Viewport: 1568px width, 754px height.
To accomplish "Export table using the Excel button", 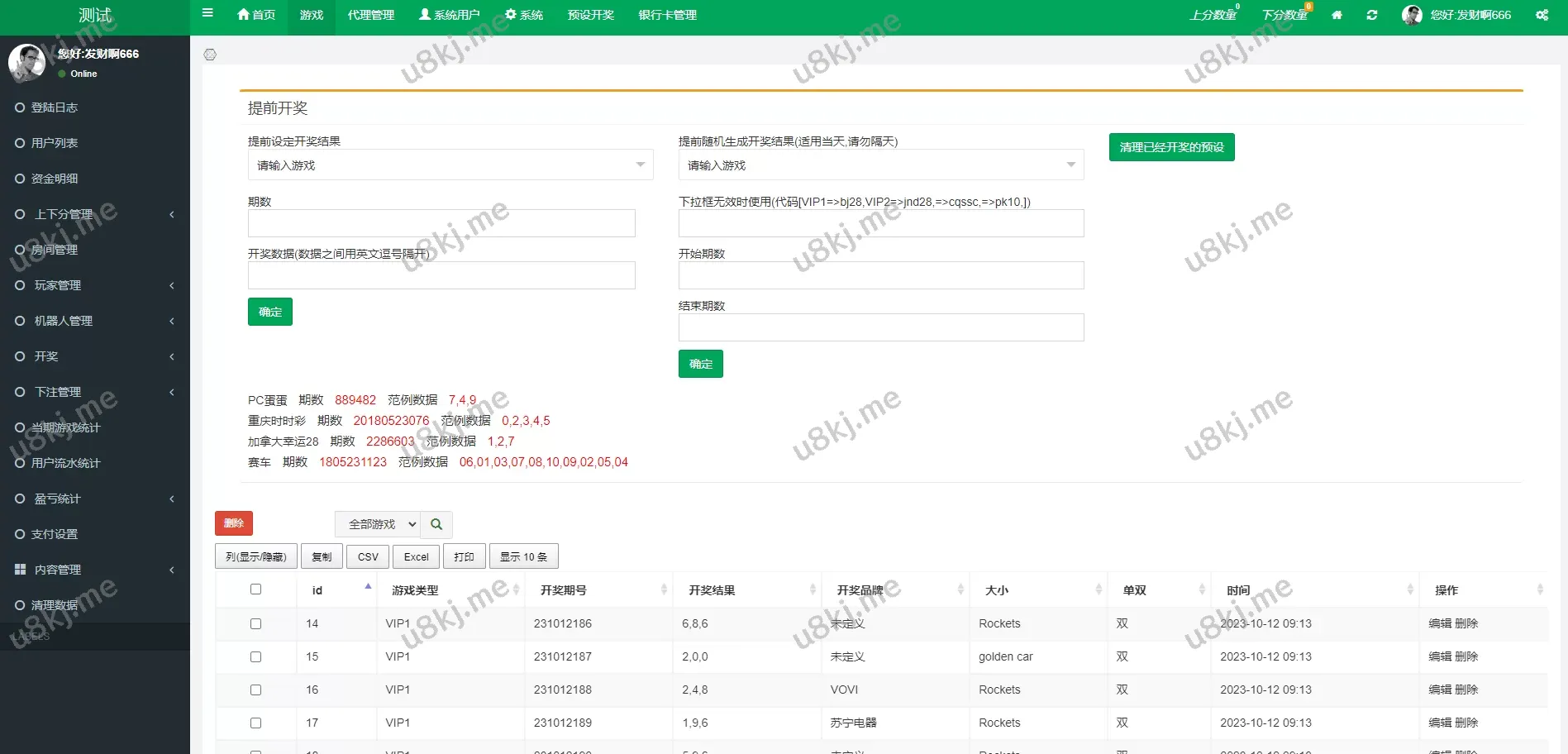I will click(x=416, y=556).
